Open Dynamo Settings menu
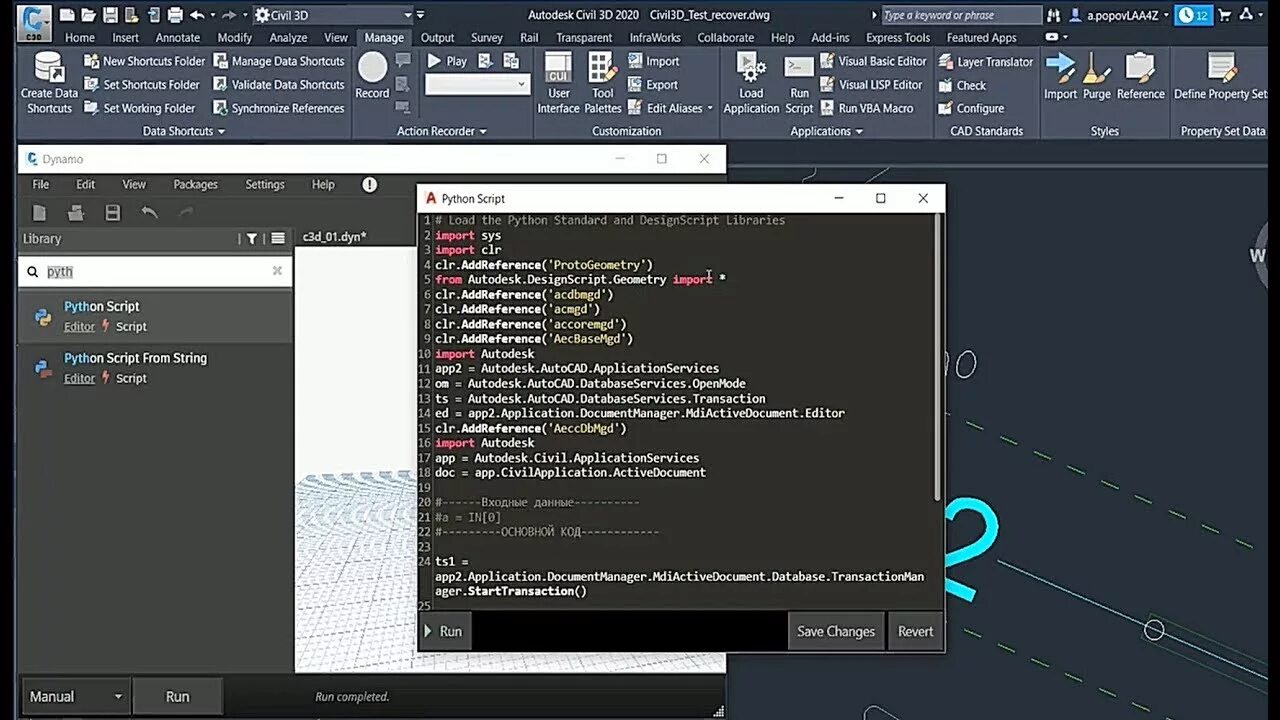Screen dimensions: 1280x720 (x=265, y=184)
